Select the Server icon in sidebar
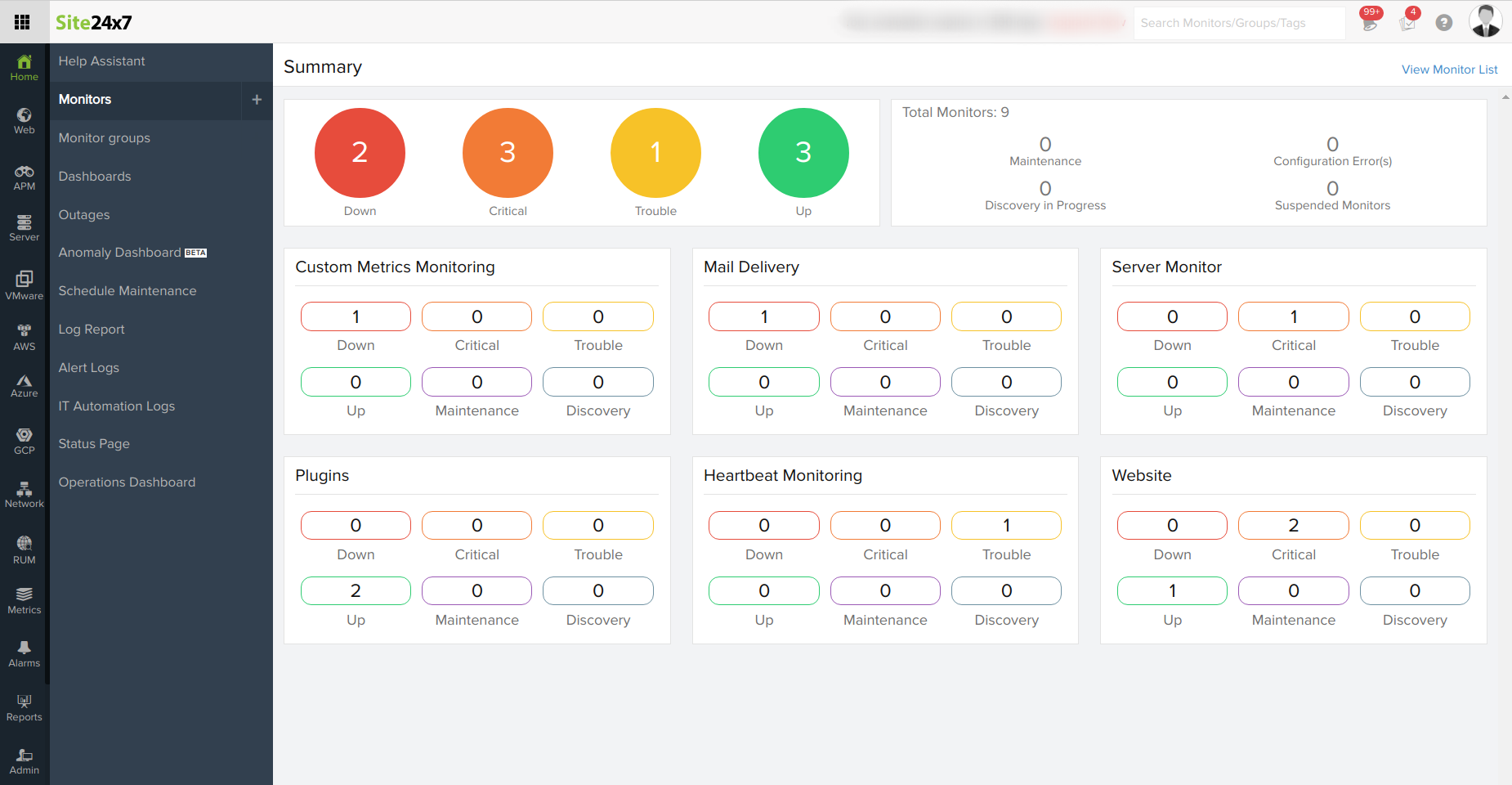The width and height of the screenshot is (1512, 785). pos(25,228)
